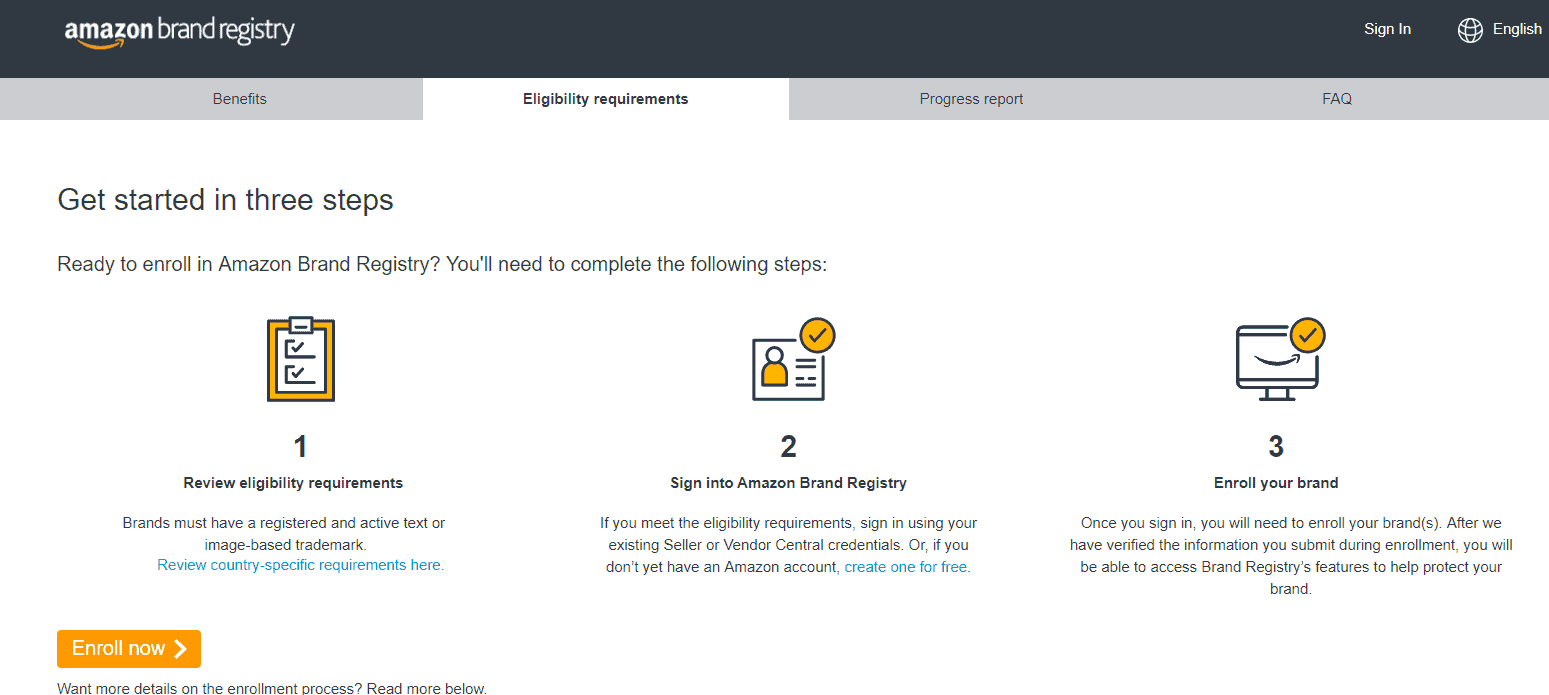Click the Get started in three steps heading
This screenshot has height=695, width=1549.
(226, 200)
